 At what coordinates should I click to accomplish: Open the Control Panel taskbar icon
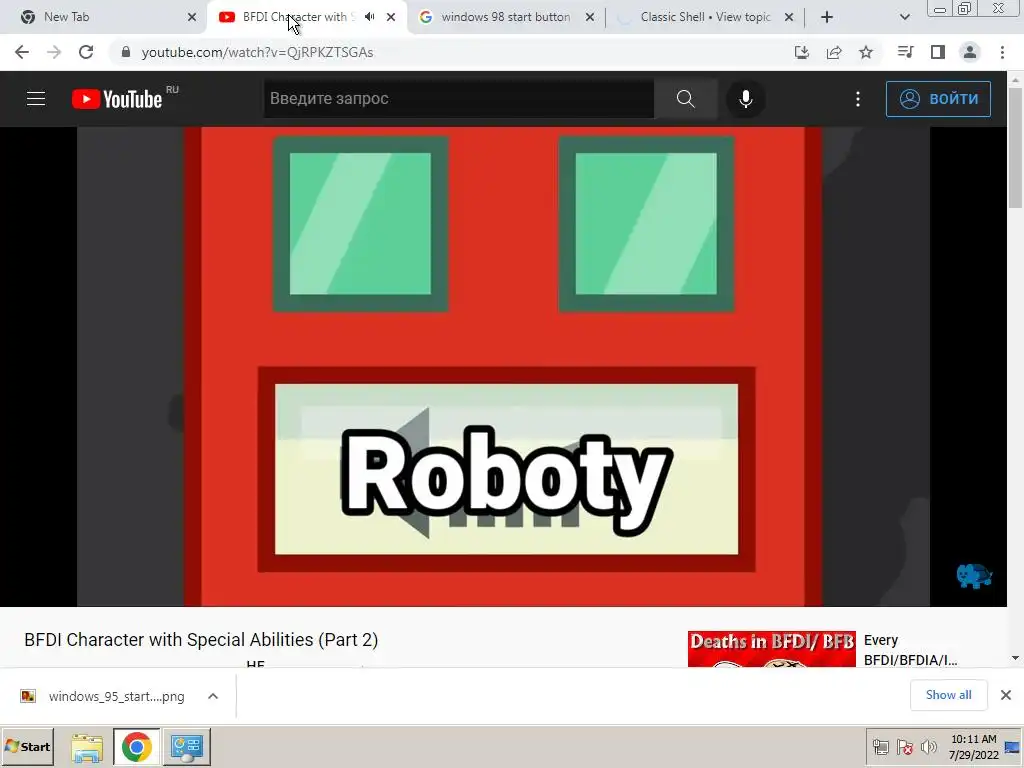click(x=187, y=747)
